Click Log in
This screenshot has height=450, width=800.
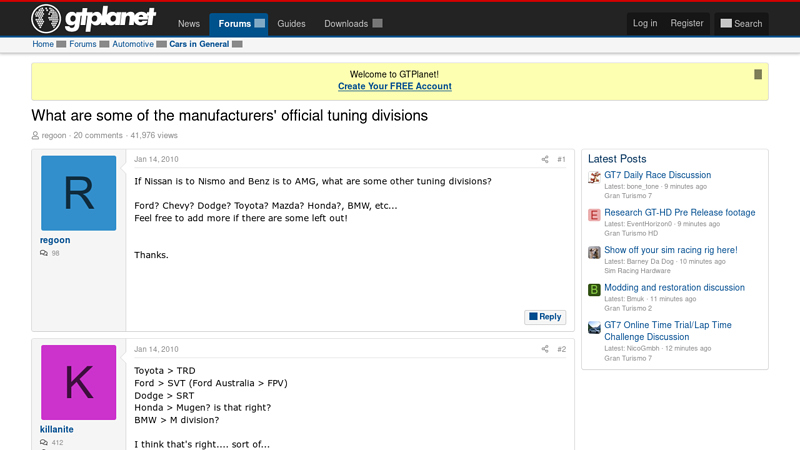coord(645,23)
